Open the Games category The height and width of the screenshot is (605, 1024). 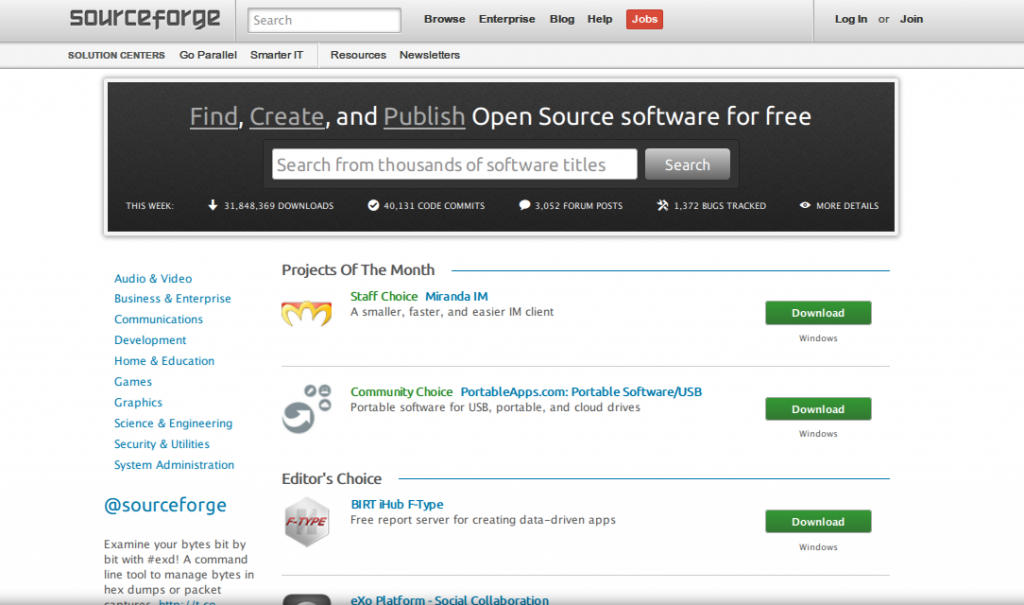pos(133,381)
